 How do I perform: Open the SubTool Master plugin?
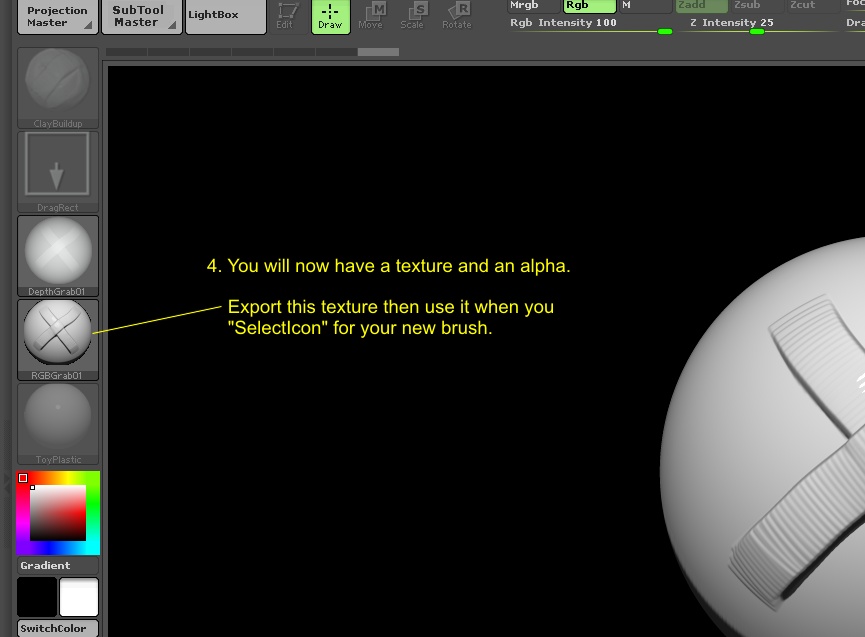pos(142,17)
